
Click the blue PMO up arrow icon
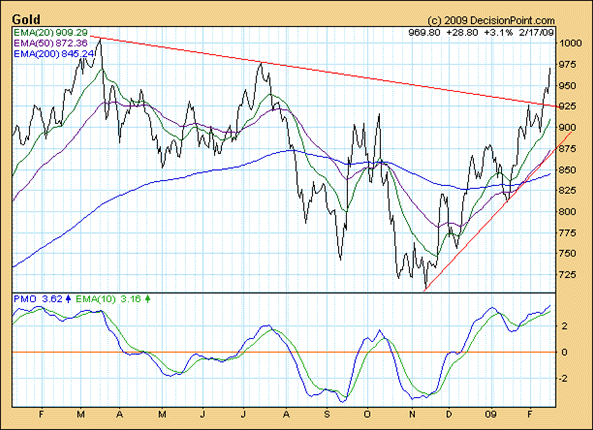coord(68,299)
